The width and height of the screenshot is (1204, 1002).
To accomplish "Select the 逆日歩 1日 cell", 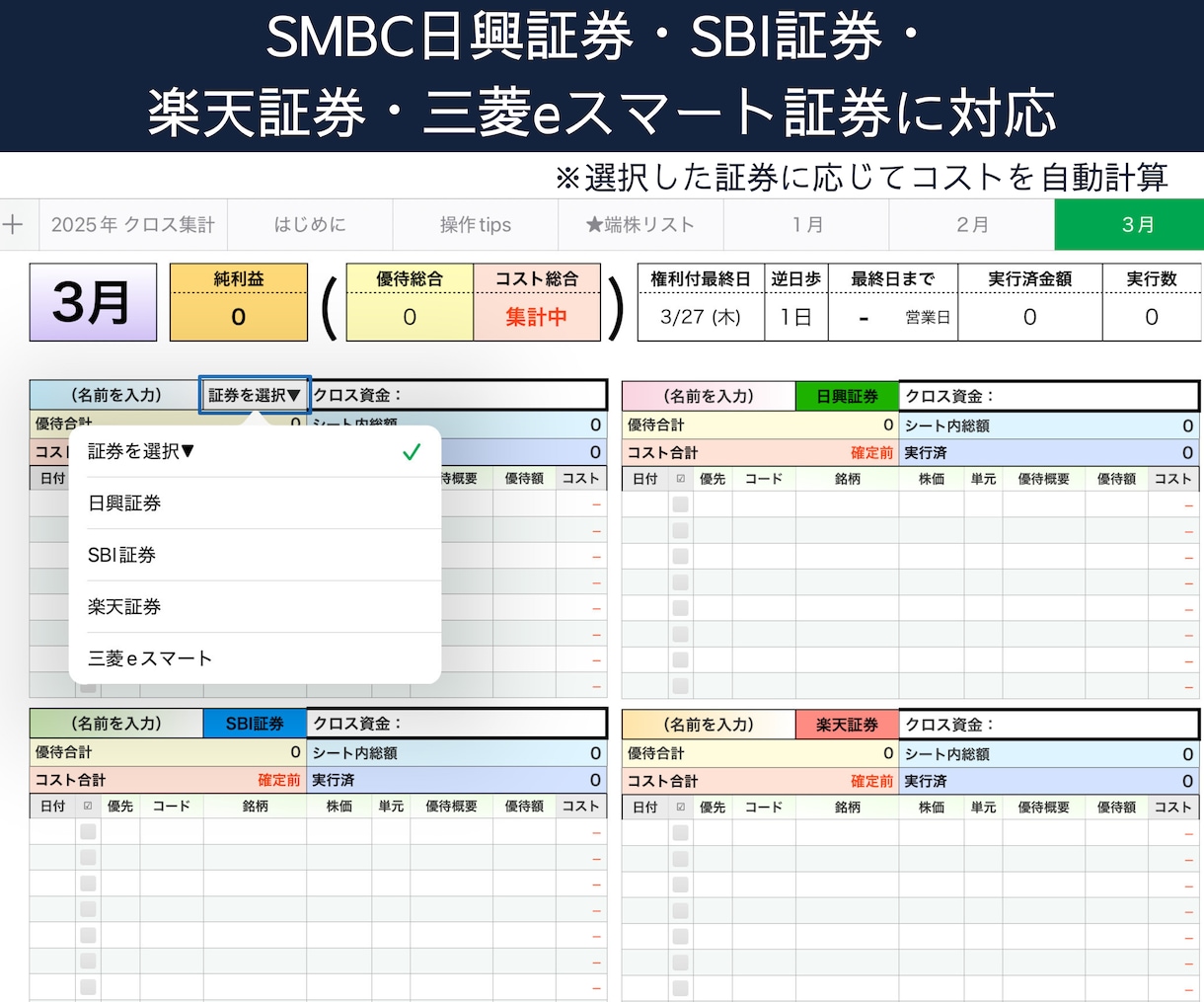I will click(795, 317).
